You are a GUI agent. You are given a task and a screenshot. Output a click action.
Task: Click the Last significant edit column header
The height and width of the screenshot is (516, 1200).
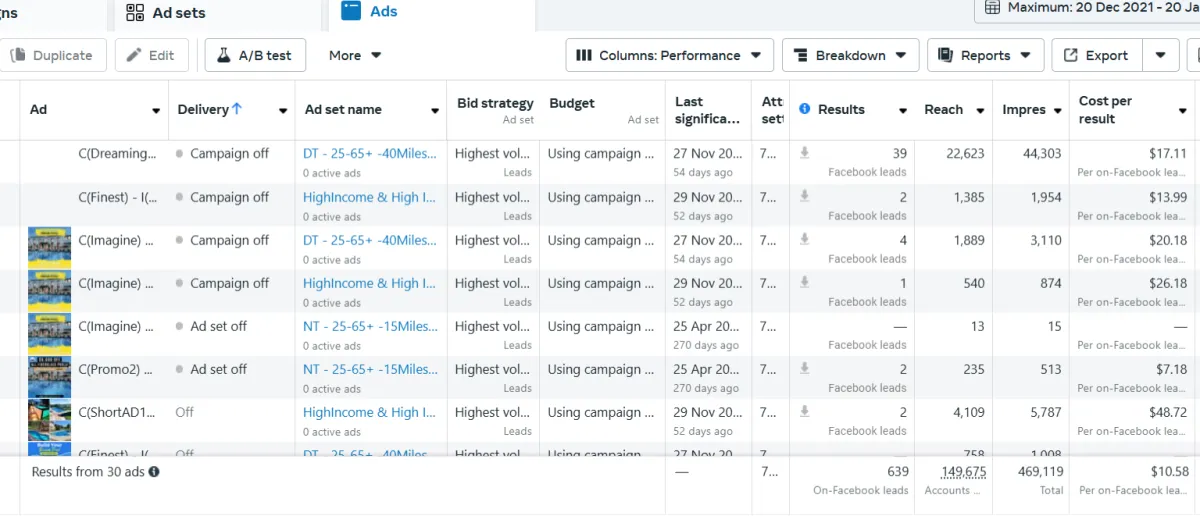[x=708, y=110]
